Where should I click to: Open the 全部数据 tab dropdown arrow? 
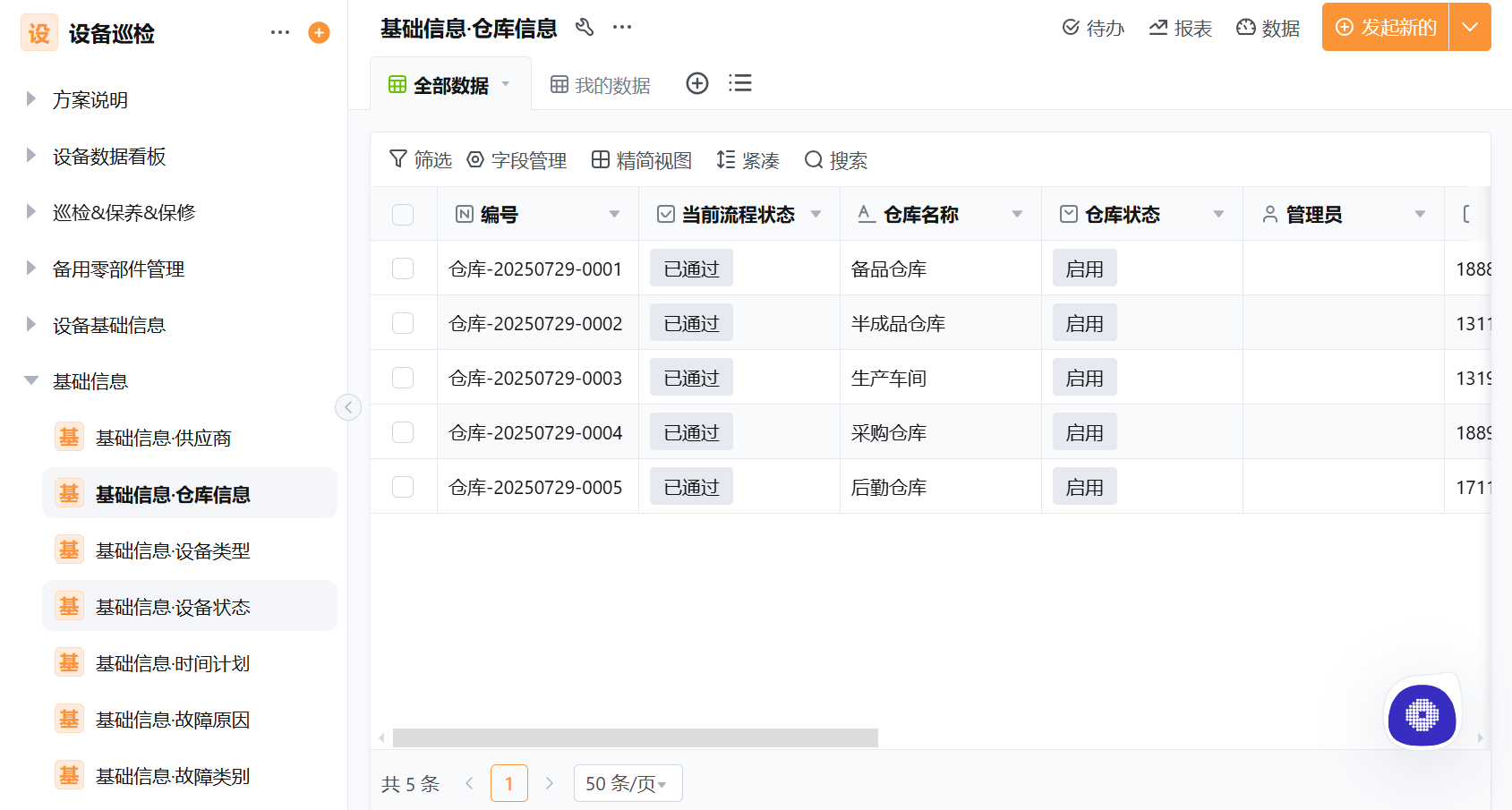[505, 83]
